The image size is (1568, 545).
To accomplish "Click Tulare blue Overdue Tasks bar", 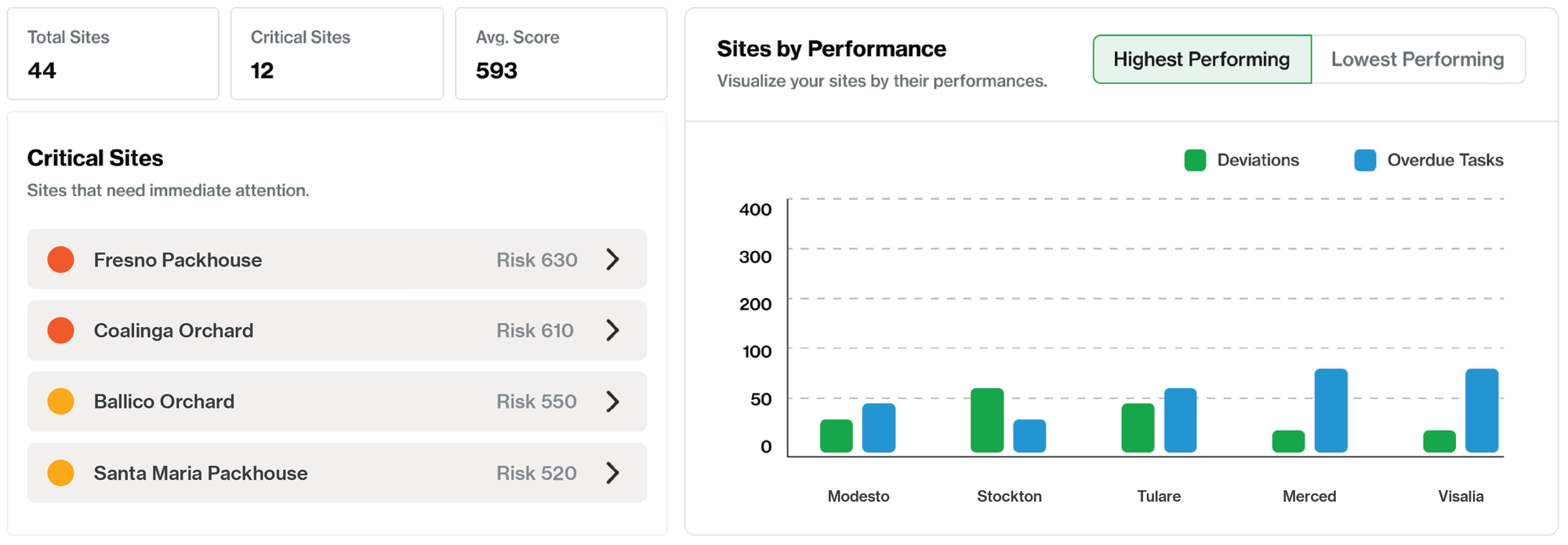I will click(1180, 420).
